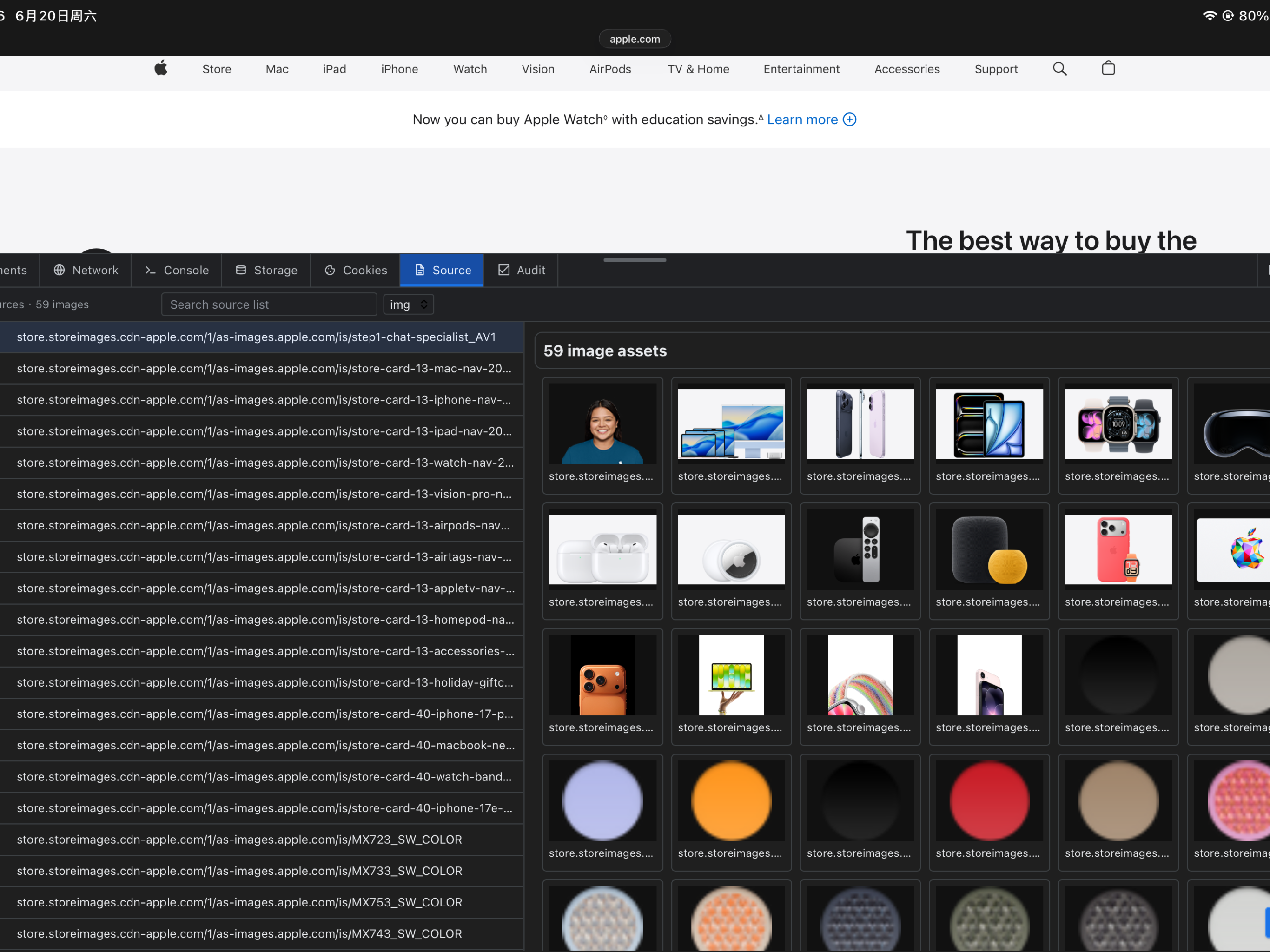Click the Apple logo in site navigation
Image resolution: width=1270 pixels, height=952 pixels.
[161, 68]
